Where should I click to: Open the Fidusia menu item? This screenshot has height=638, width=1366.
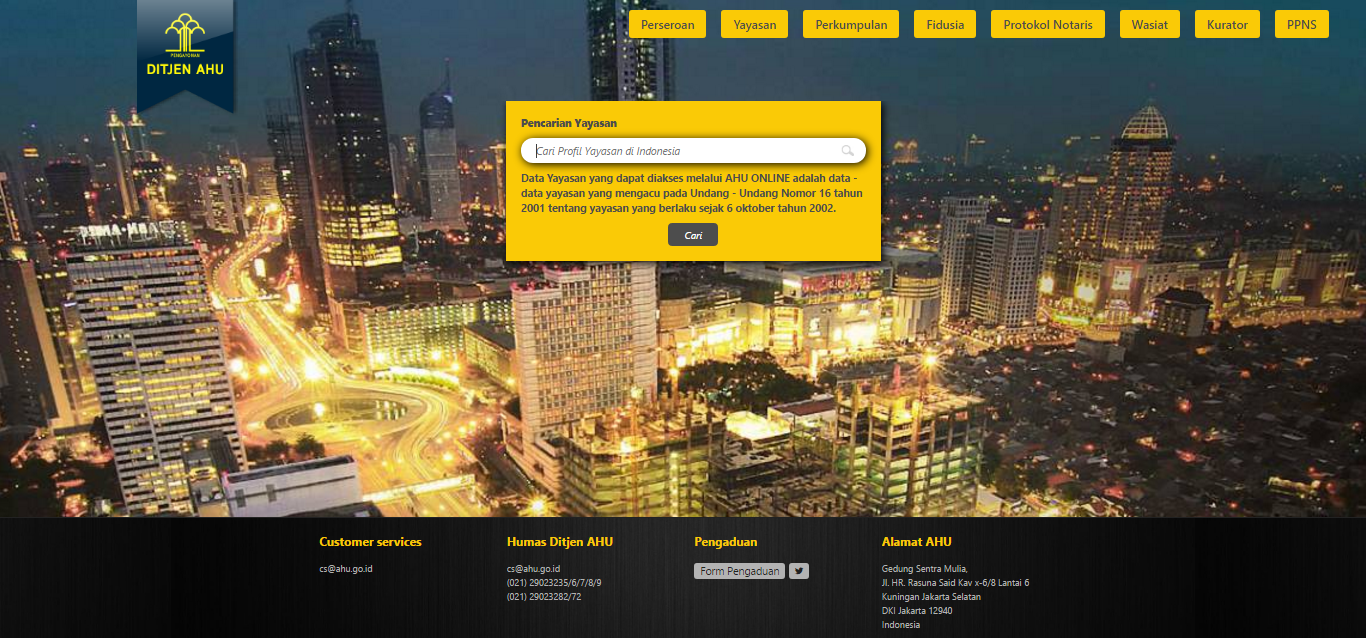[945, 24]
